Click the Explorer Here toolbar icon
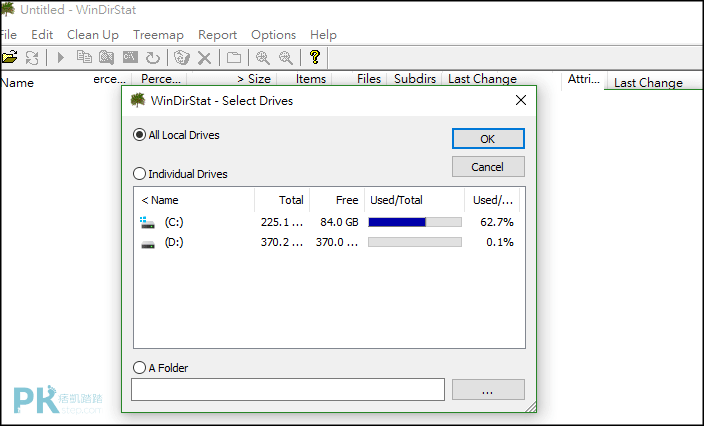The width and height of the screenshot is (704, 426). [106, 57]
